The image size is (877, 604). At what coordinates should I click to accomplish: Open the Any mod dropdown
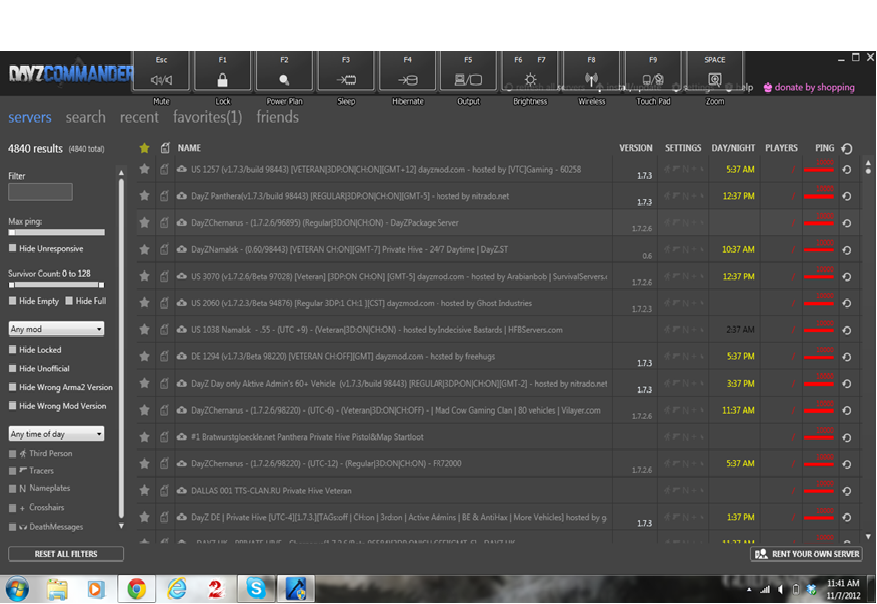pyautogui.click(x=56, y=329)
